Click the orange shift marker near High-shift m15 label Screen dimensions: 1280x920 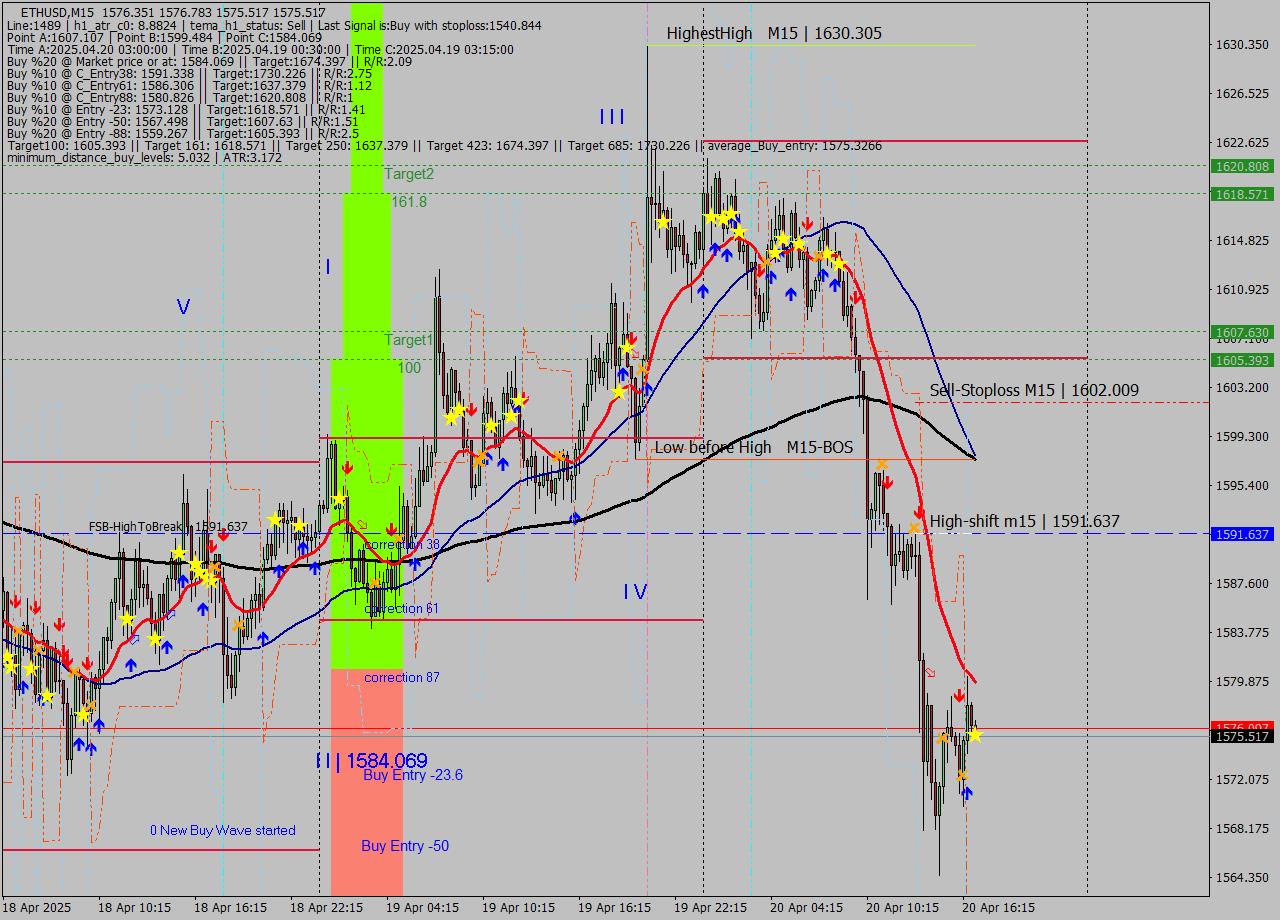point(914,527)
